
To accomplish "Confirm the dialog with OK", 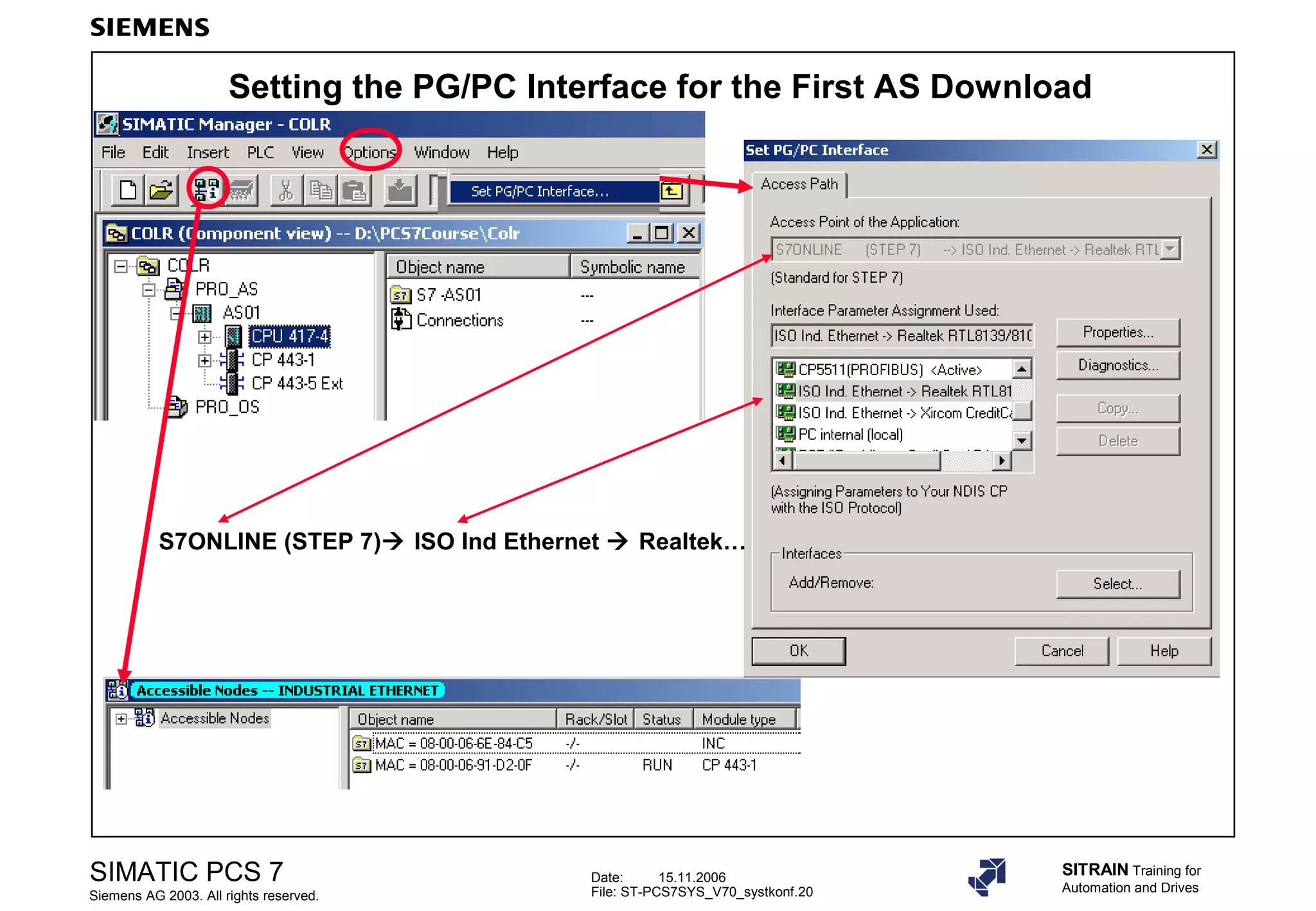I will pyautogui.click(x=799, y=651).
